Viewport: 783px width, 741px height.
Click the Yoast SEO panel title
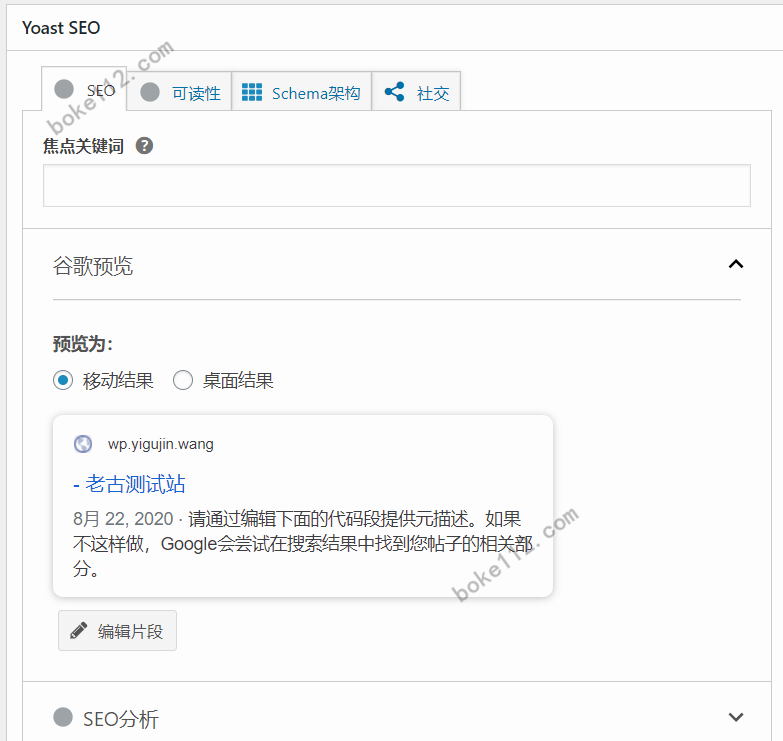(x=61, y=28)
